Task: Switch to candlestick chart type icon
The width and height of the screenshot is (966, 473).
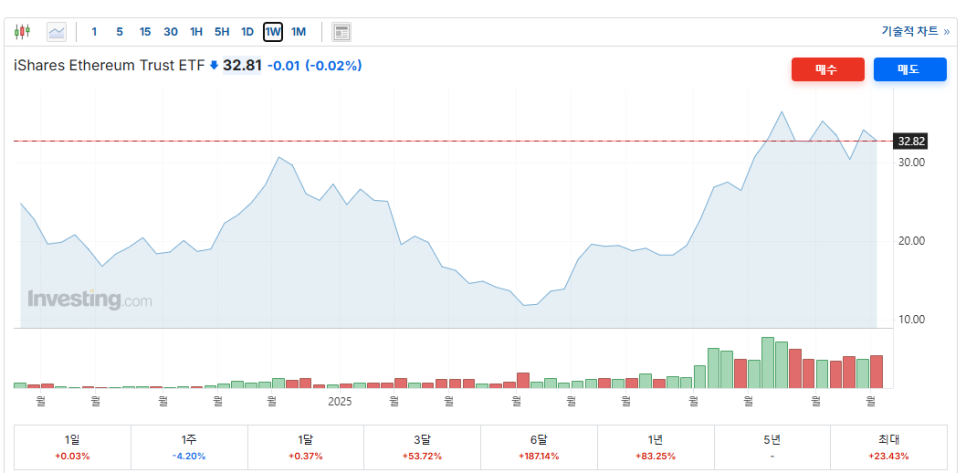Action: pos(22,31)
